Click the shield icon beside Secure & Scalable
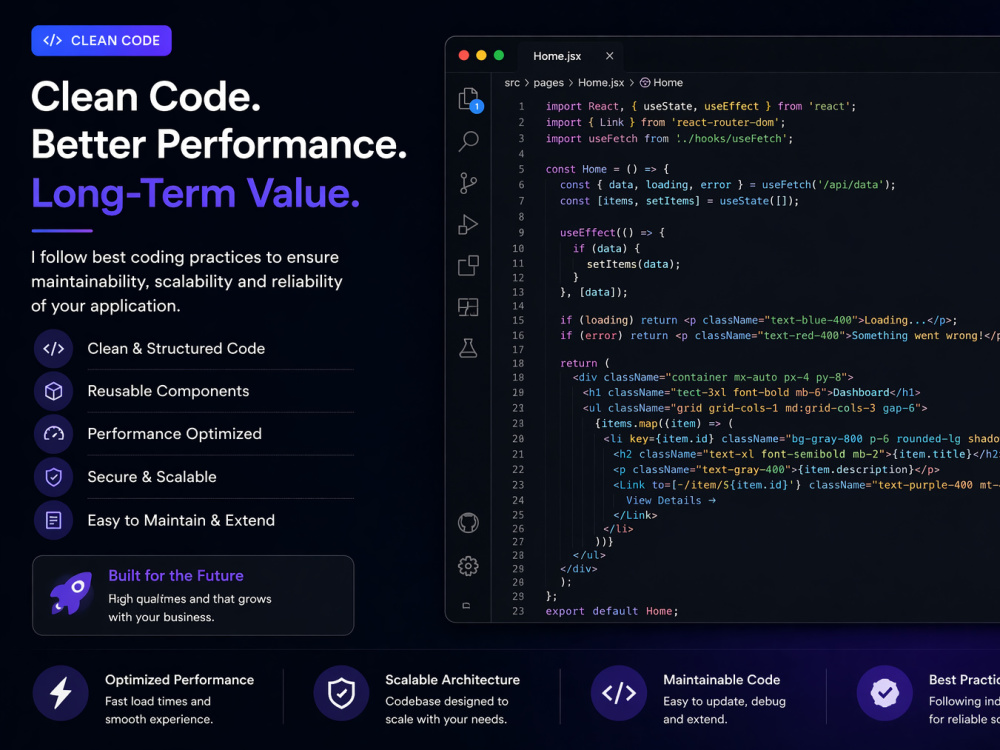1000x750 pixels. pyautogui.click(x=54, y=476)
